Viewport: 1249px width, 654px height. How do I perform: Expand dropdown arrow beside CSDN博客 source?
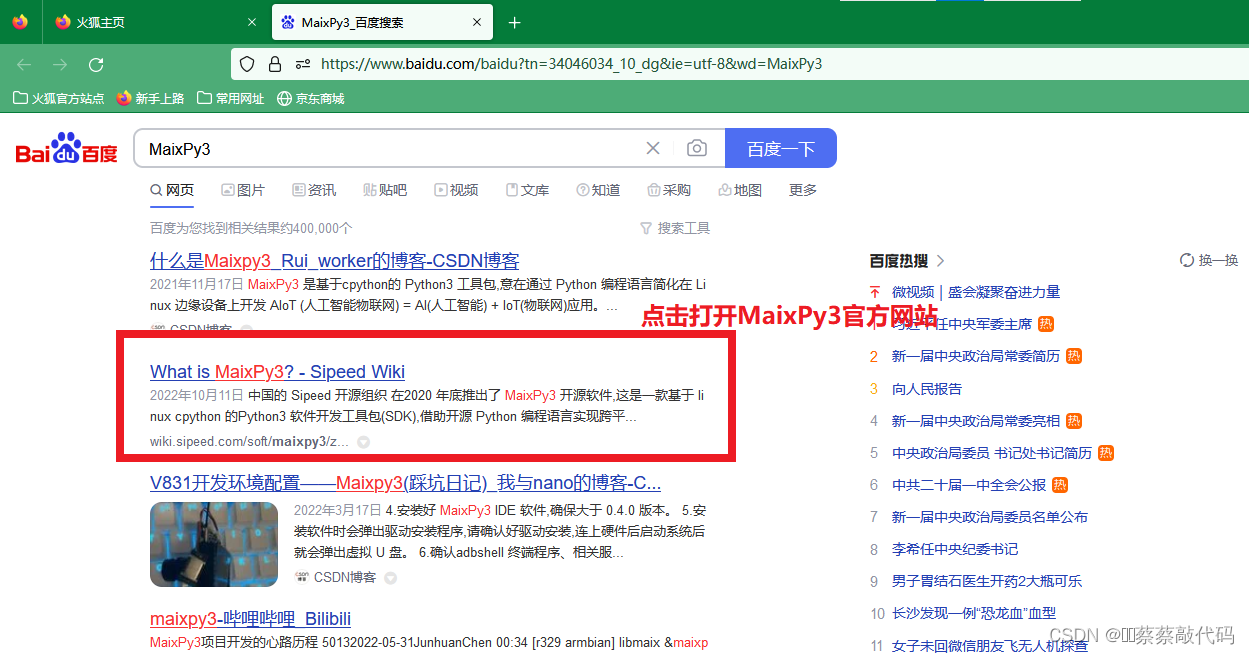391,578
